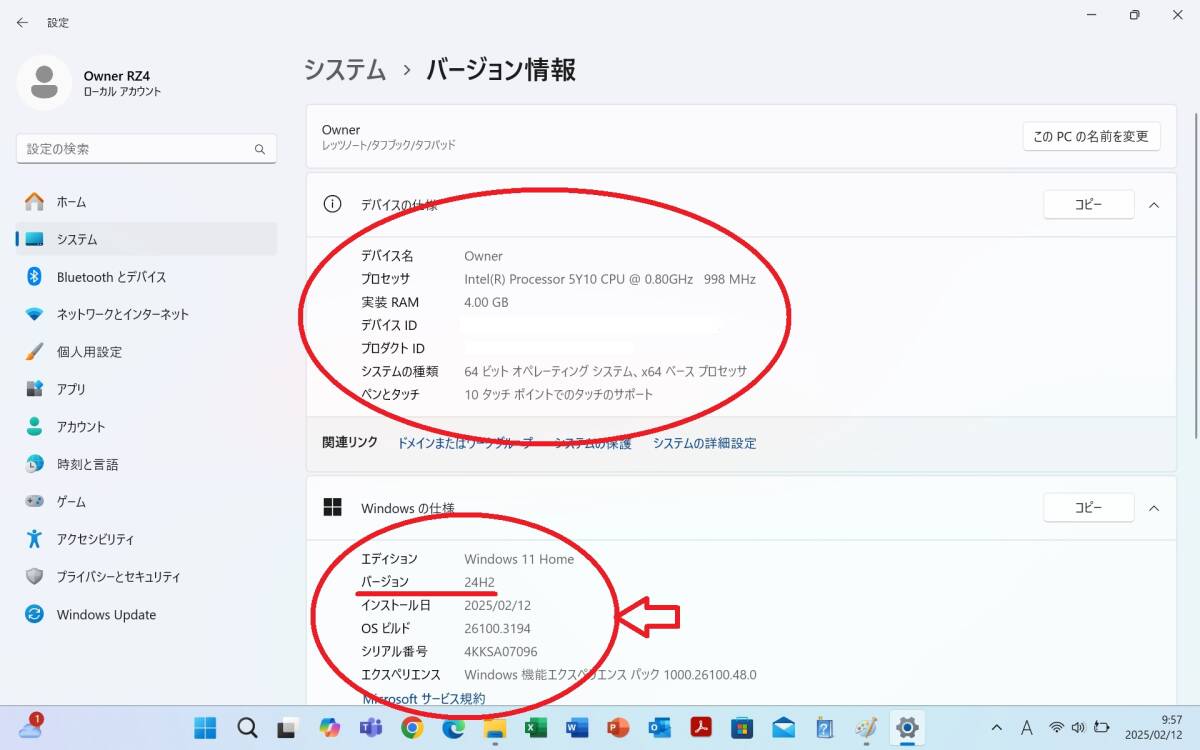This screenshot has height=750, width=1200.
Task: Open Outlook from the taskbar
Action: pyautogui.click(x=660, y=727)
